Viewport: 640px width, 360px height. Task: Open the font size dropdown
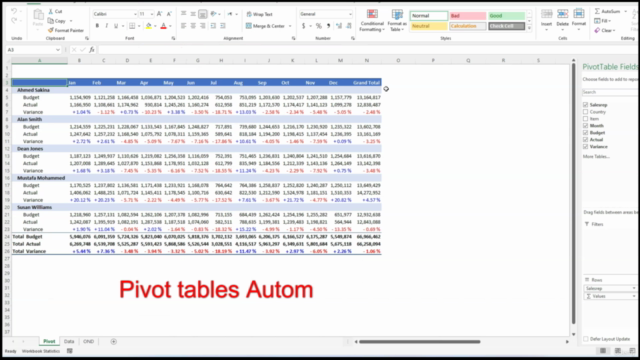pyautogui.click(x=151, y=14)
